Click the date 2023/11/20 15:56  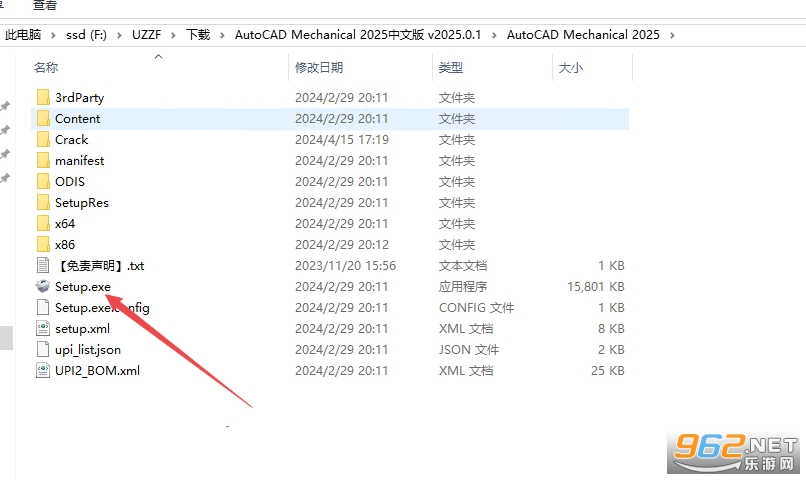[x=345, y=266]
